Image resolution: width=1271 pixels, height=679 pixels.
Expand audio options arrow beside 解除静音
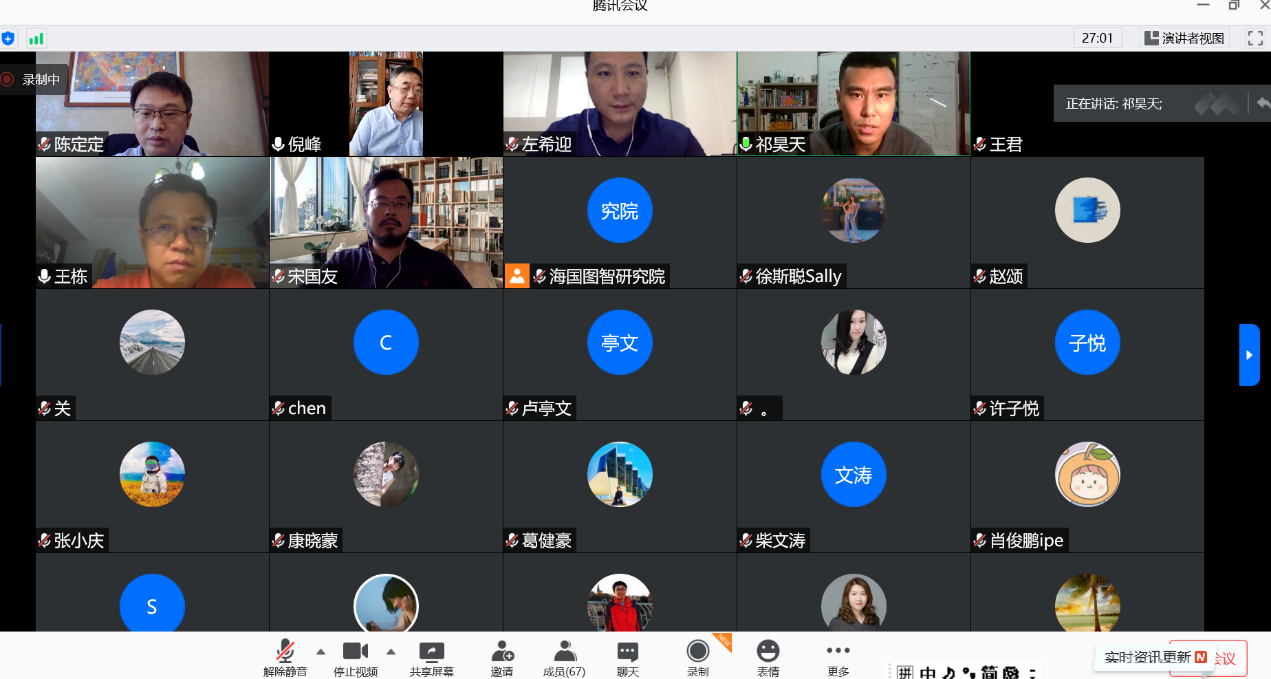321,650
